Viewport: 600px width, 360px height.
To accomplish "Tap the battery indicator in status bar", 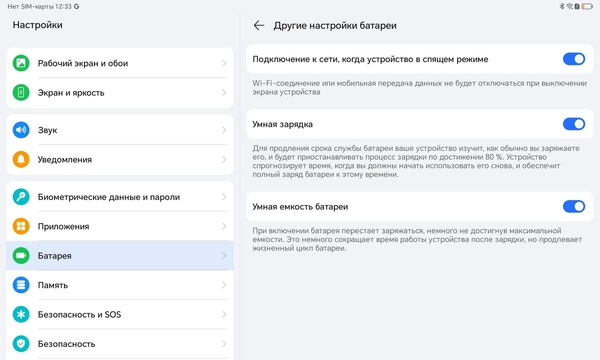I will click(x=587, y=7).
